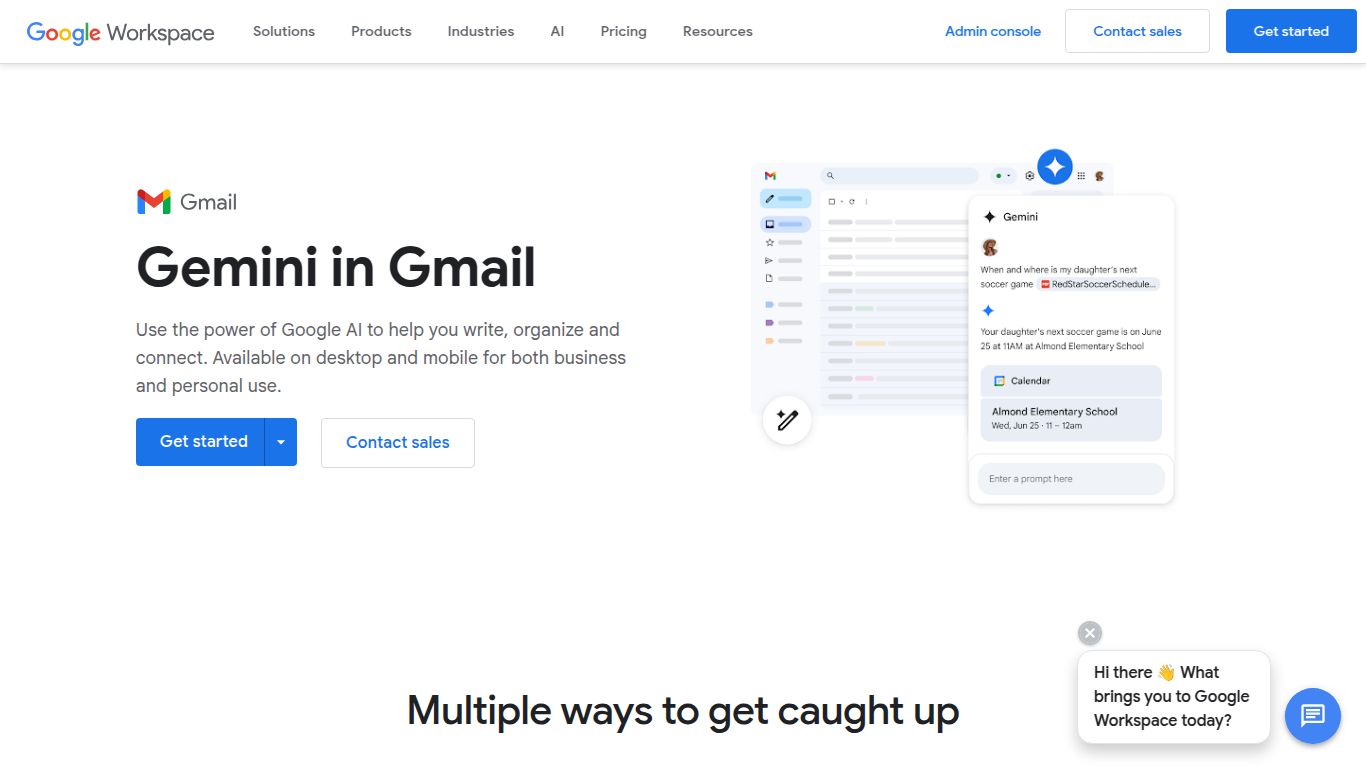
Task: Toggle the star icon in the Gmail sidebar
Action: (x=769, y=242)
